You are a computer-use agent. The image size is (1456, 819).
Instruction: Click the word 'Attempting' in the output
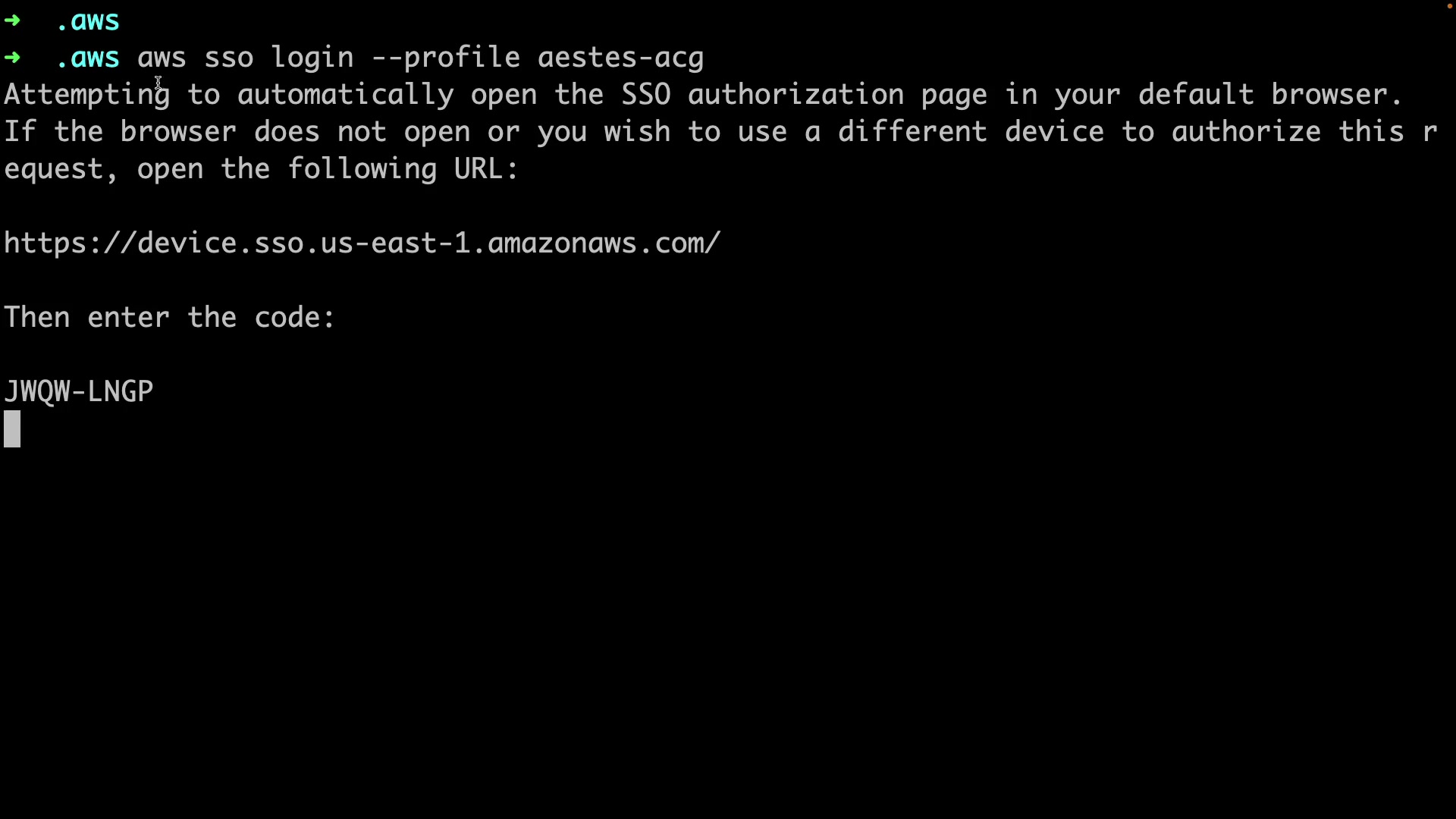tap(87, 95)
